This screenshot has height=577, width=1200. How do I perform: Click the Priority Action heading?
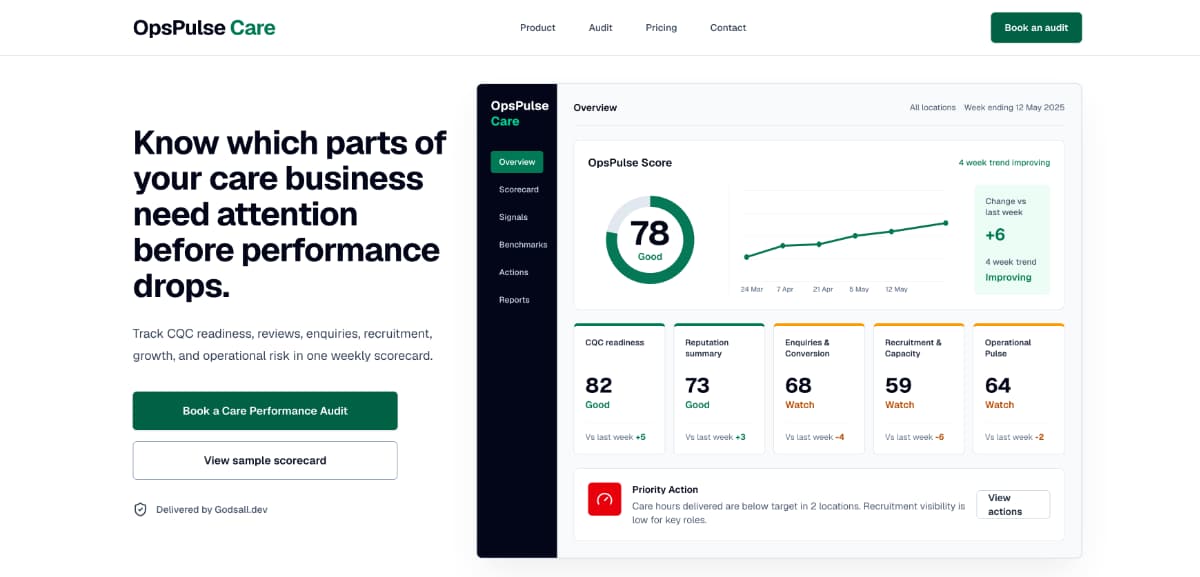665,489
